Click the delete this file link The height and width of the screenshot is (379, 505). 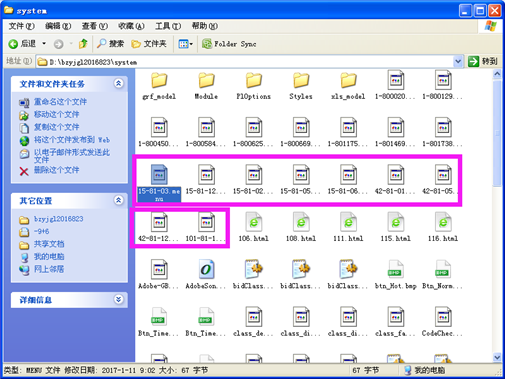56,170
